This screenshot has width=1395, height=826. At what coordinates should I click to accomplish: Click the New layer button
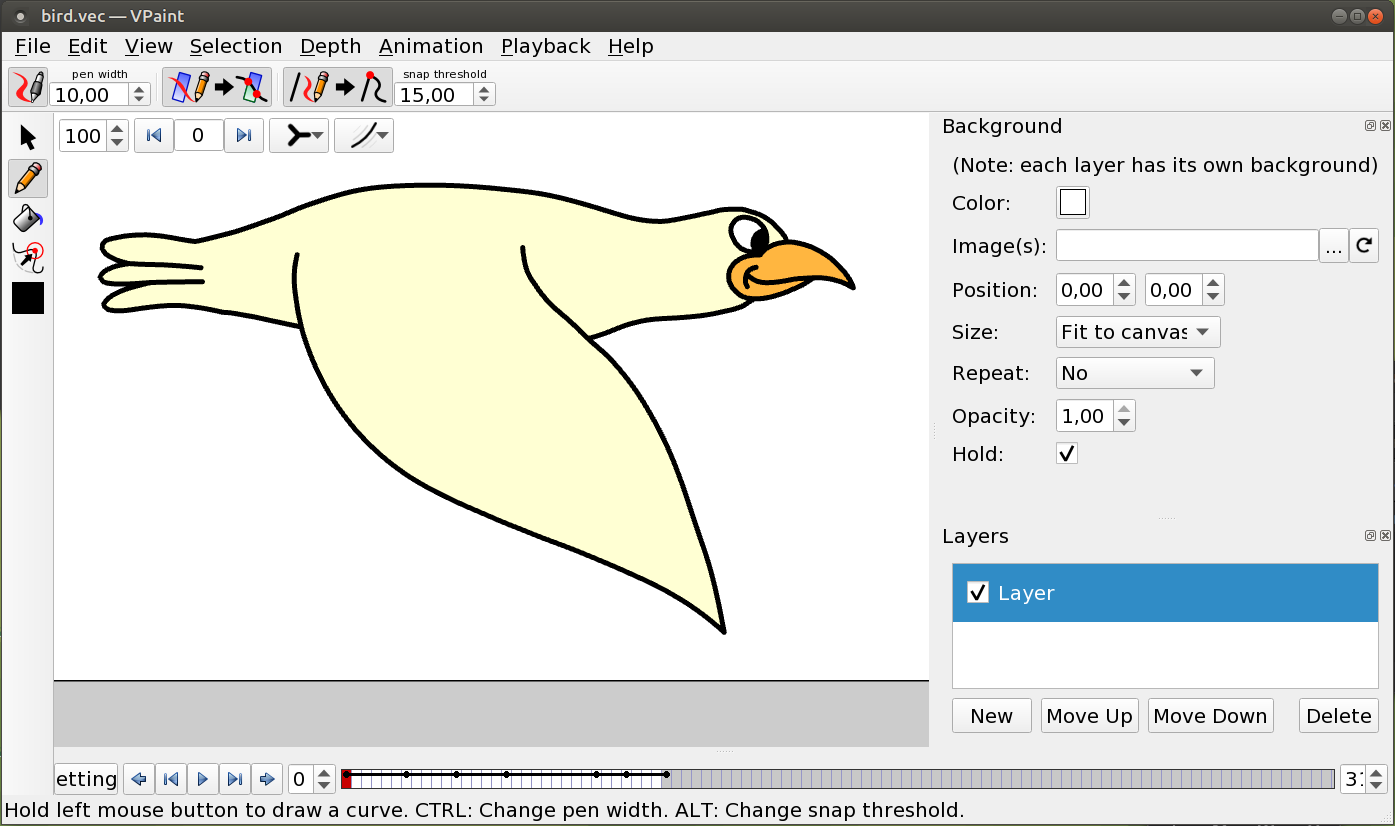(x=991, y=716)
